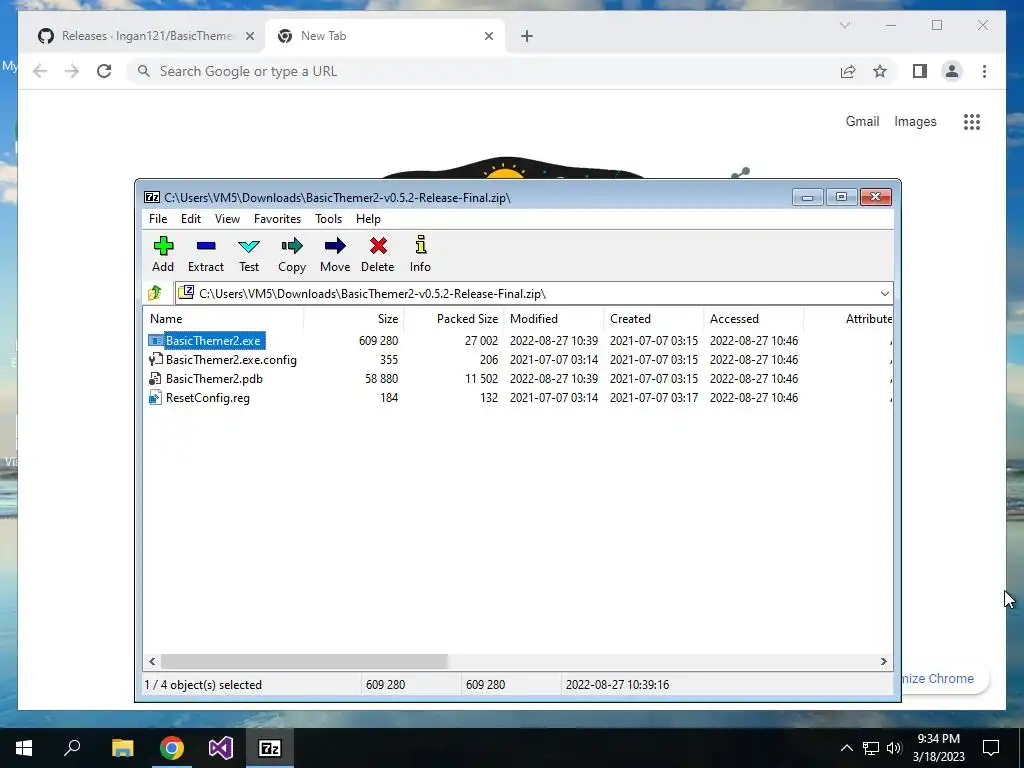Open the File menu in 7-Zip
The image size is (1024, 768).
pyautogui.click(x=158, y=219)
